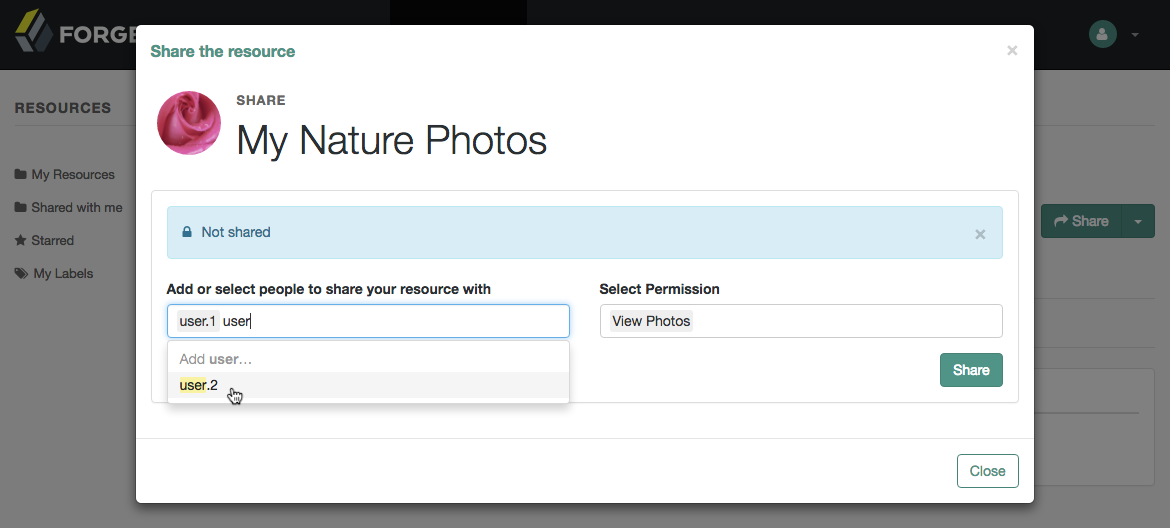The height and width of the screenshot is (528, 1170).
Task: Click the green Share button in dialog
Action: coord(971,370)
